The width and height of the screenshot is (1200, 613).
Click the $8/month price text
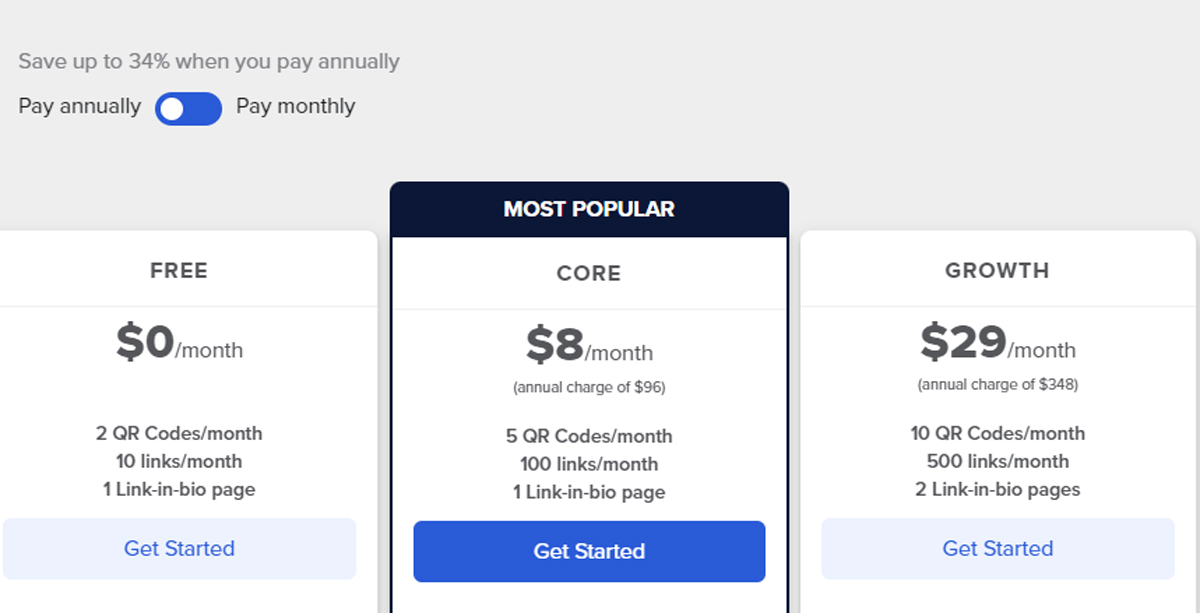click(589, 347)
